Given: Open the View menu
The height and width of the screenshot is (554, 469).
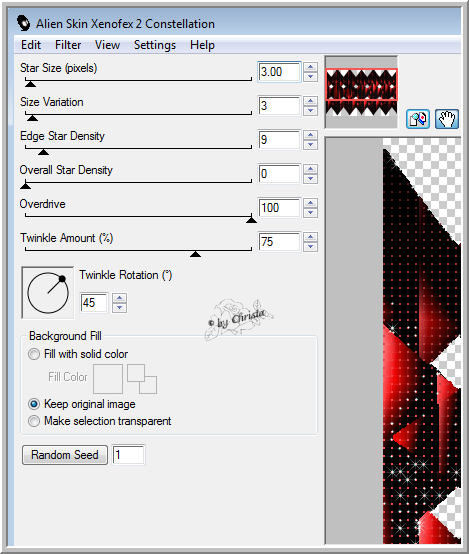Looking at the screenshot, I should coord(107,45).
